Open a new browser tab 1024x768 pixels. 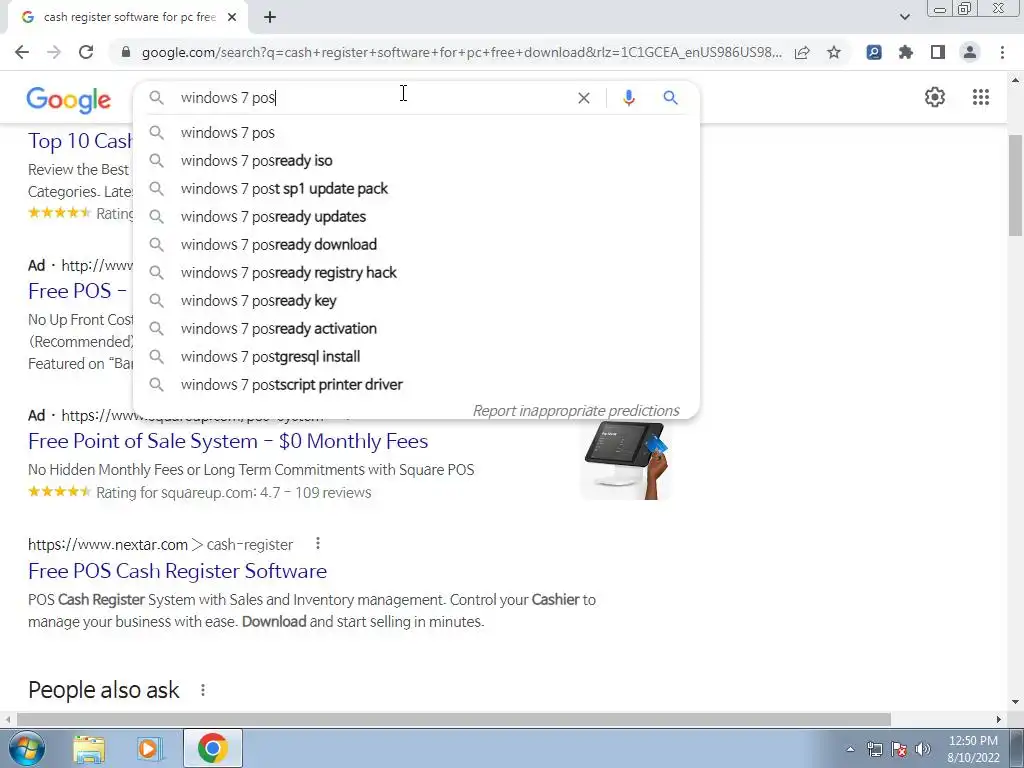270,17
